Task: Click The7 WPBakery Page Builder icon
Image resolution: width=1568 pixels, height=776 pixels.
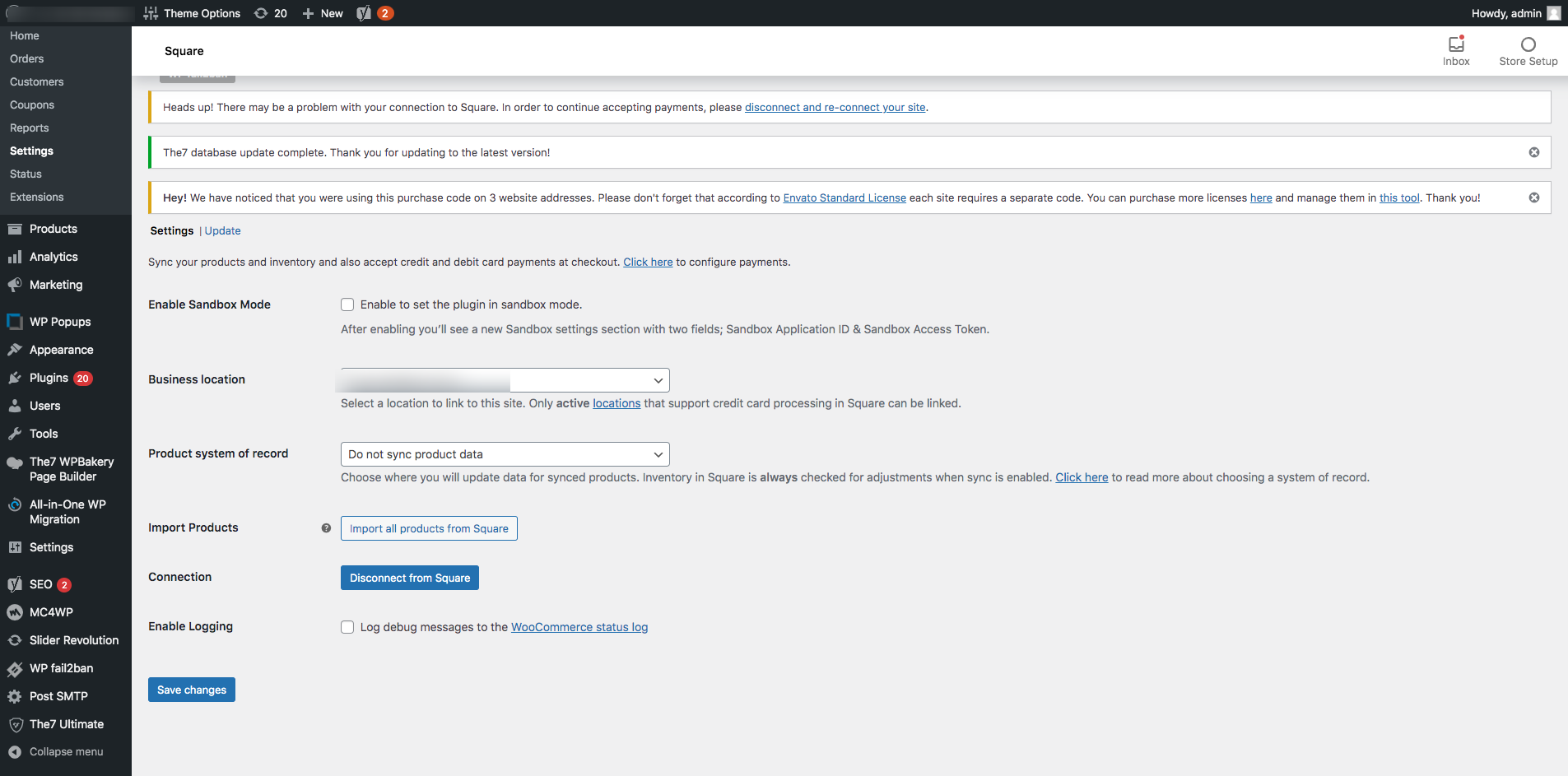Action: point(15,462)
